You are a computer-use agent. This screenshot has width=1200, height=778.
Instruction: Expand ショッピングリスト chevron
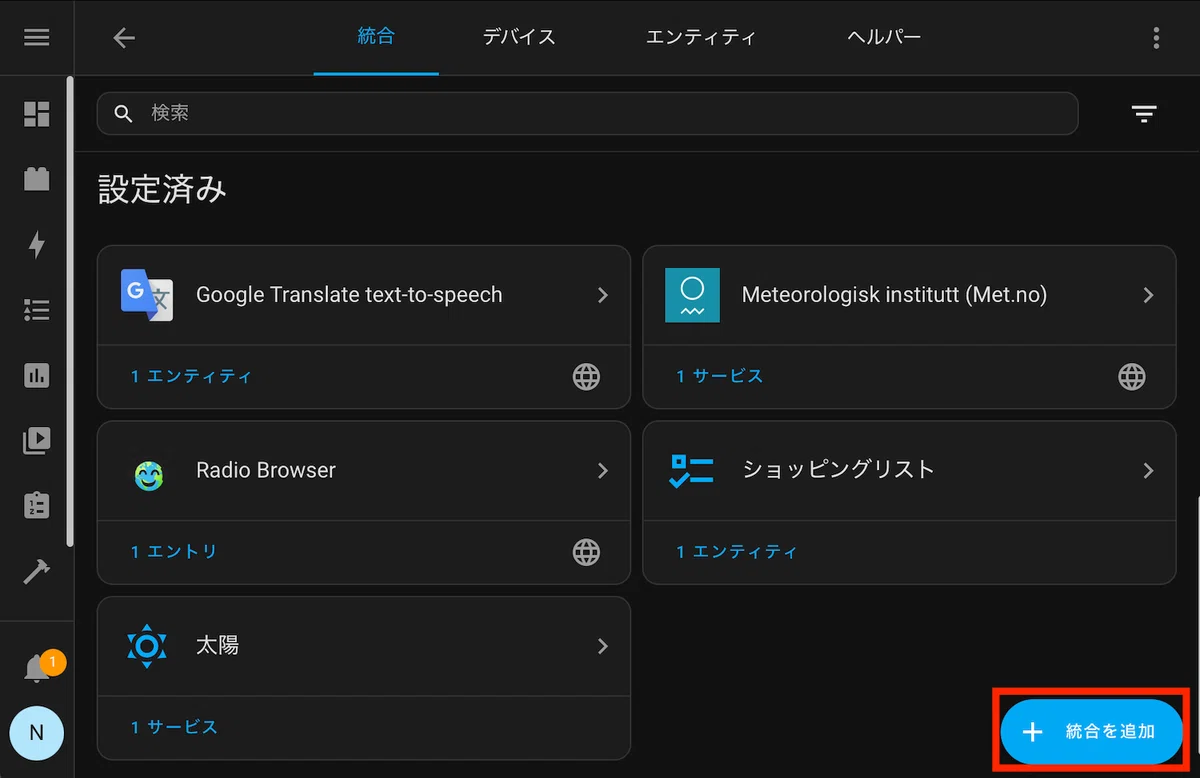pyautogui.click(x=1148, y=470)
